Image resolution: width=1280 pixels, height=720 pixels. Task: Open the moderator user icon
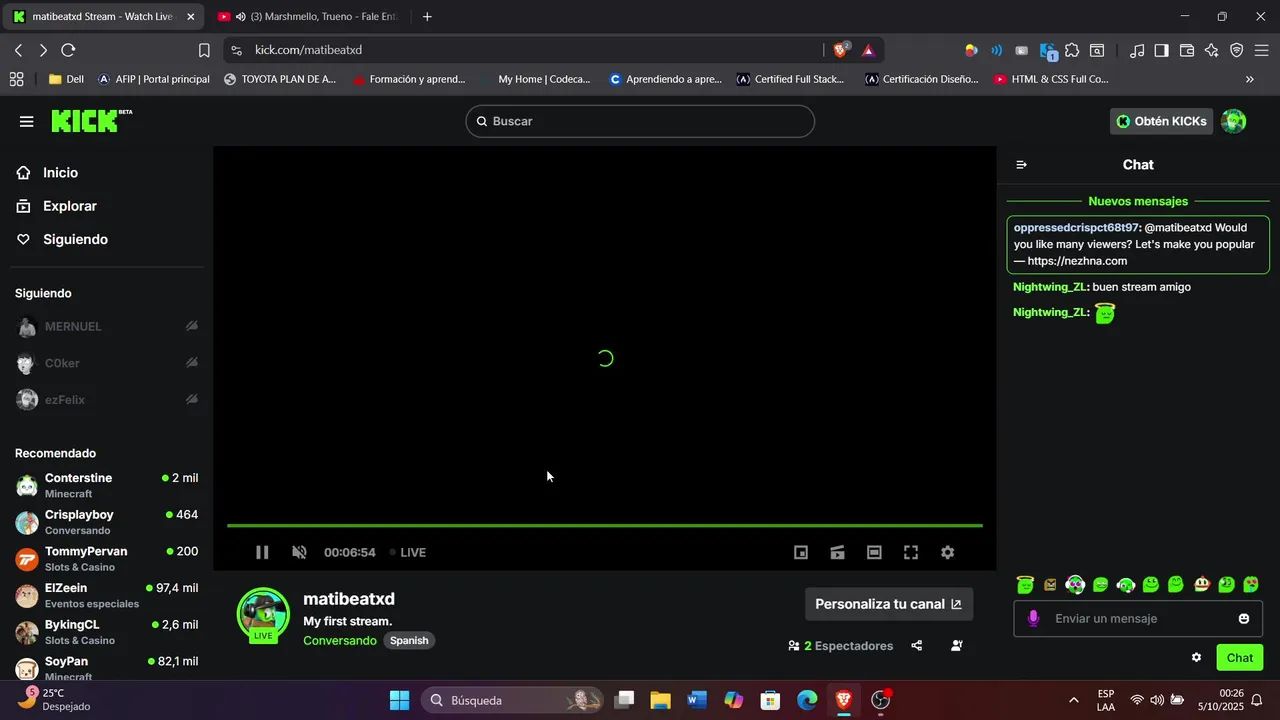coord(956,646)
